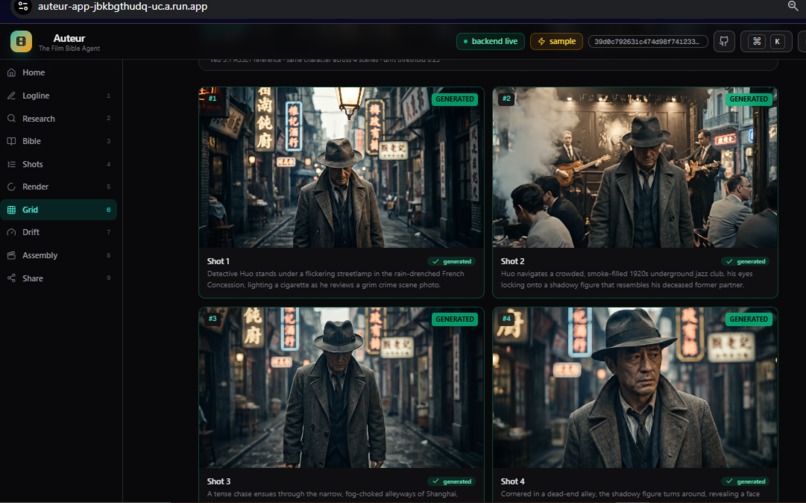Click the GENERATED badge on shot #3
Viewport: 806px width, 503px height.
[454, 319]
